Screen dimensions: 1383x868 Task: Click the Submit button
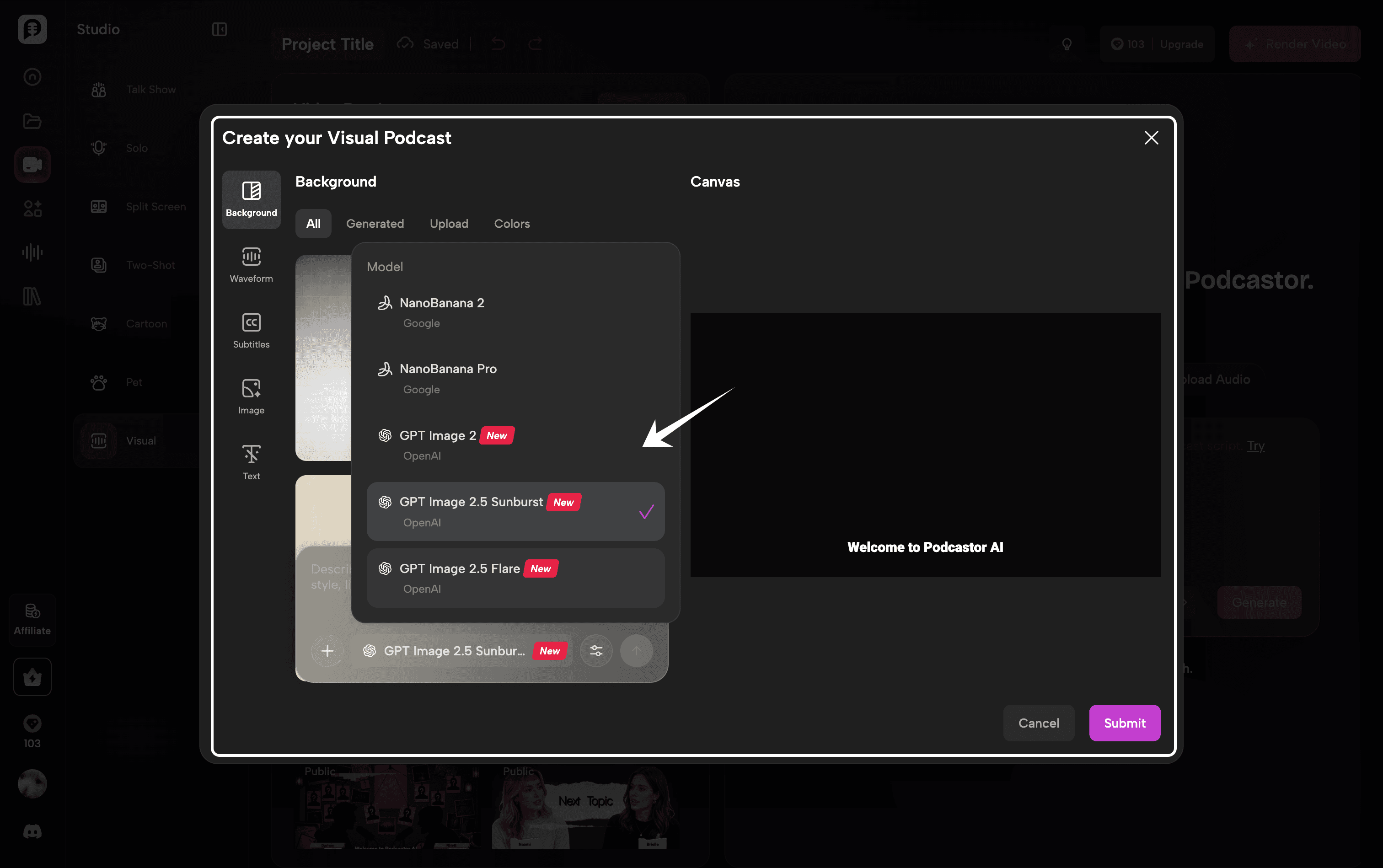click(1125, 723)
